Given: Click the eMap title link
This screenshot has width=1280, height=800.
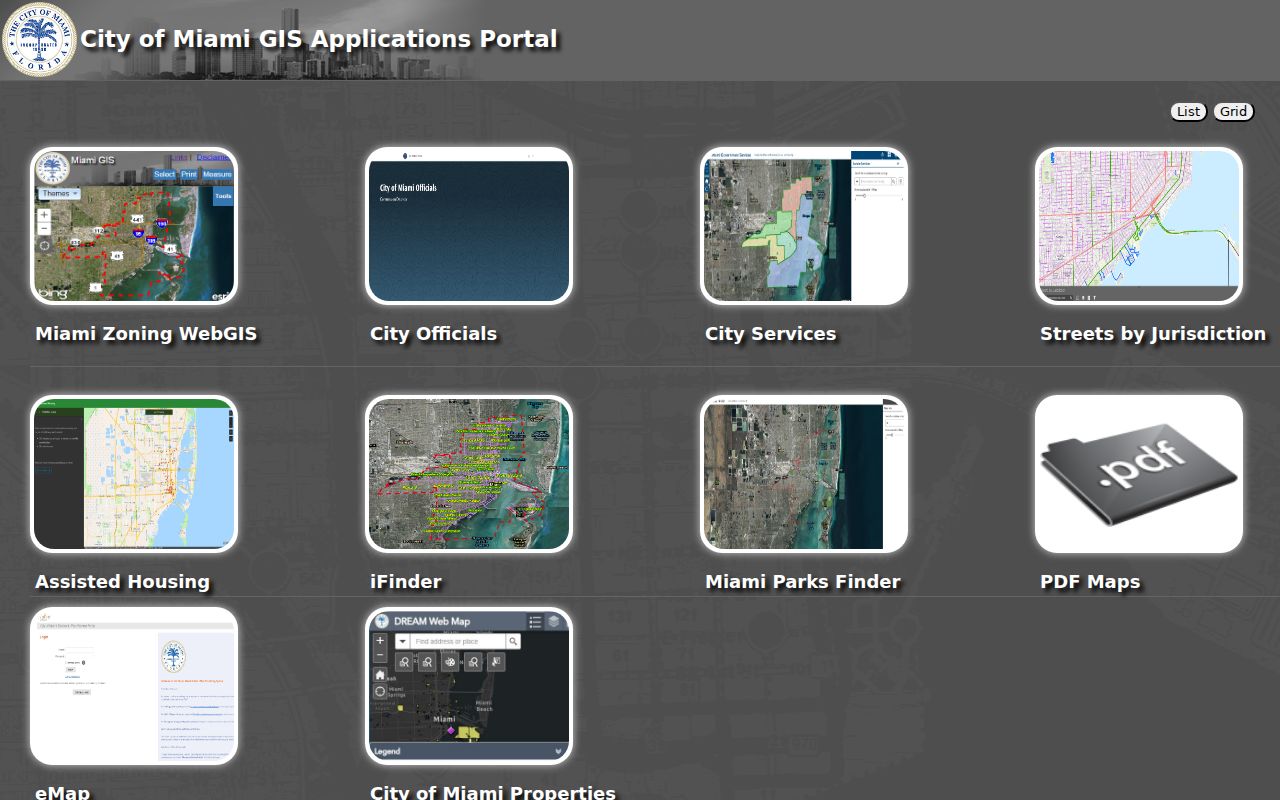Looking at the screenshot, I should [x=62, y=792].
